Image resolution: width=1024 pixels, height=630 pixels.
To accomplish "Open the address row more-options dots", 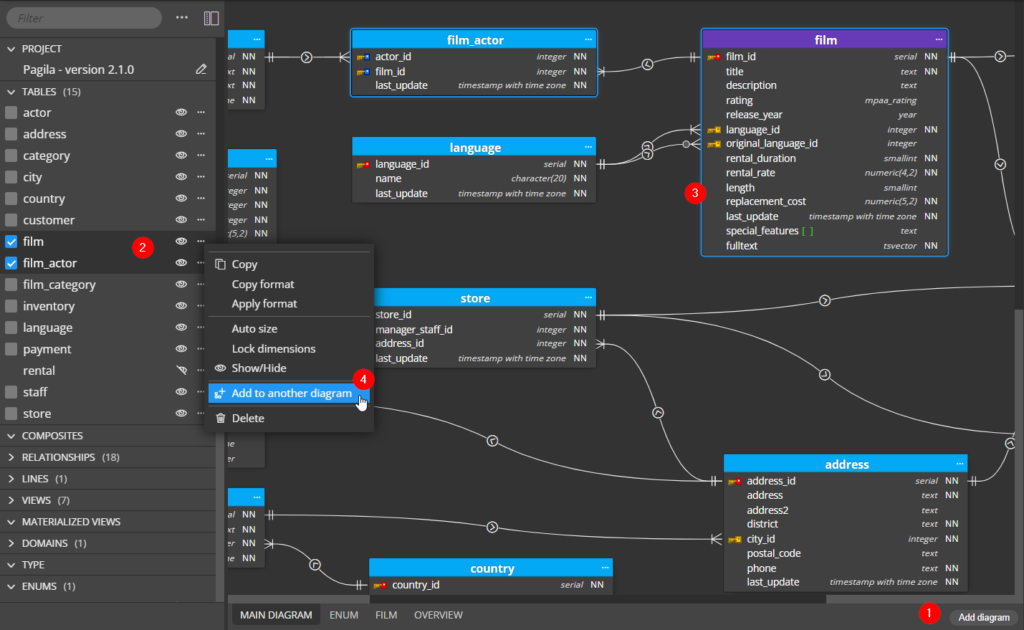I will tap(201, 134).
